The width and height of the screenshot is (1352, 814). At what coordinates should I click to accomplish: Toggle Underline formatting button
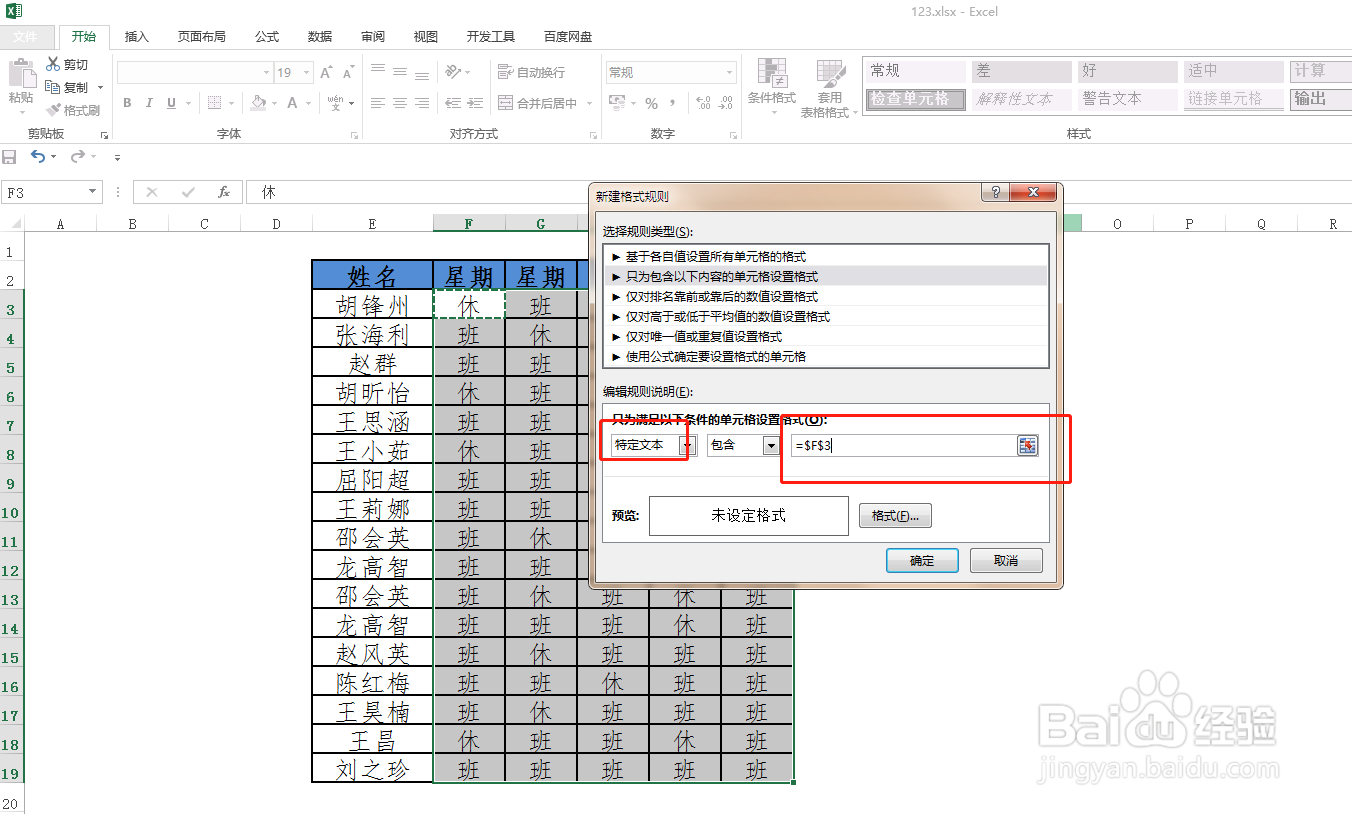tap(172, 103)
